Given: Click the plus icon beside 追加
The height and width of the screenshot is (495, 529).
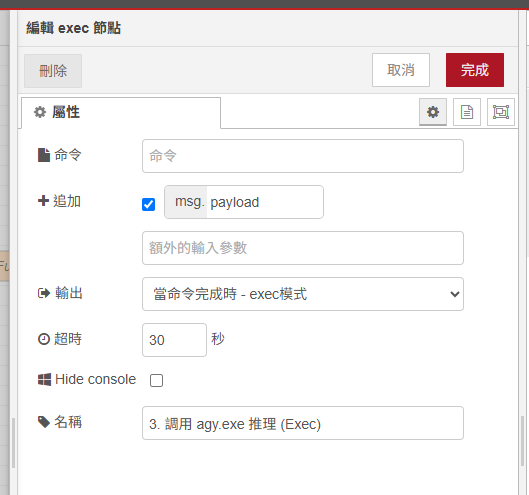Looking at the screenshot, I should (x=44, y=201).
